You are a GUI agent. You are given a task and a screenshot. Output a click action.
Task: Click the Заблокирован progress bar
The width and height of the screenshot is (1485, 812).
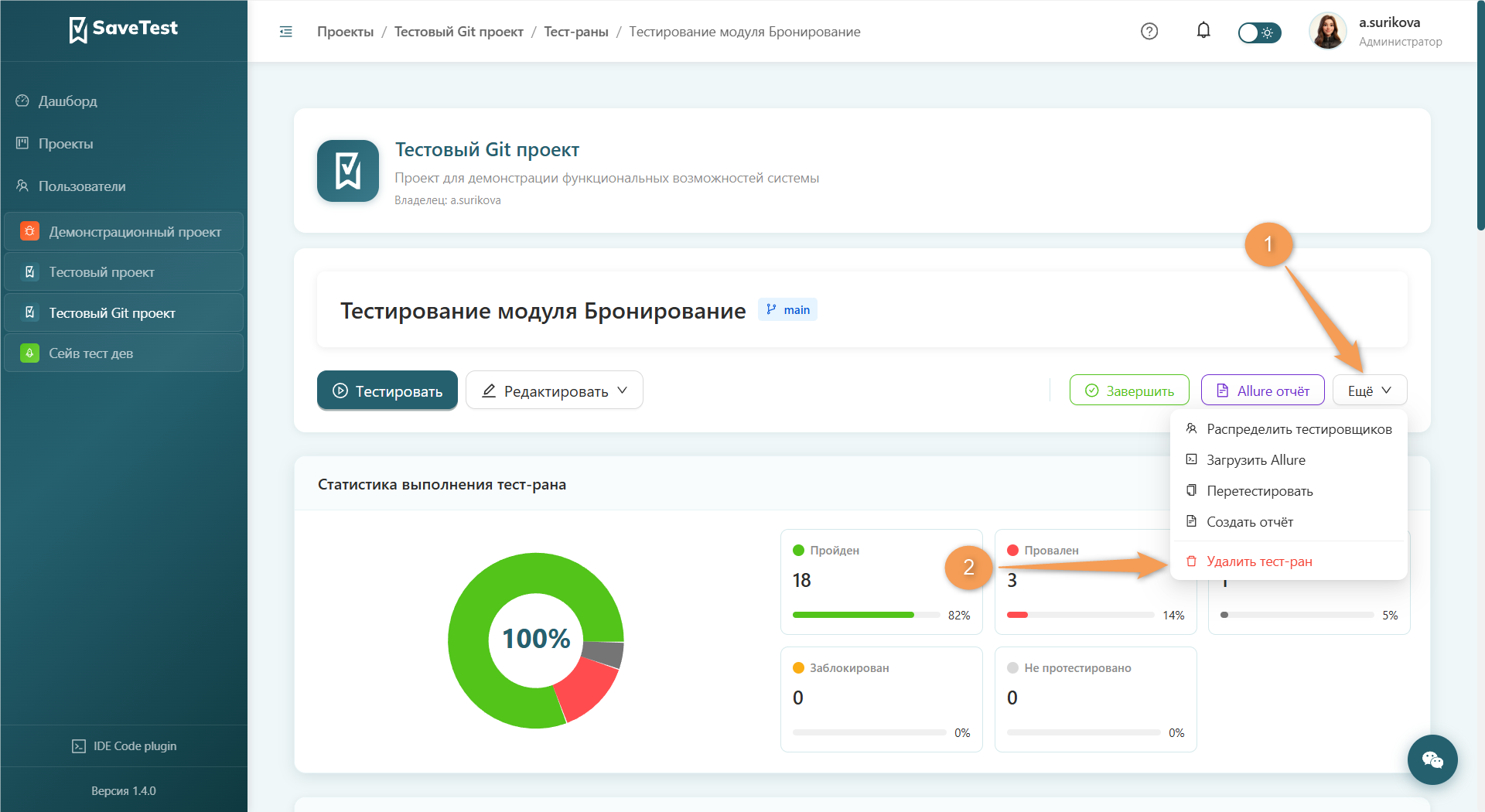(869, 732)
